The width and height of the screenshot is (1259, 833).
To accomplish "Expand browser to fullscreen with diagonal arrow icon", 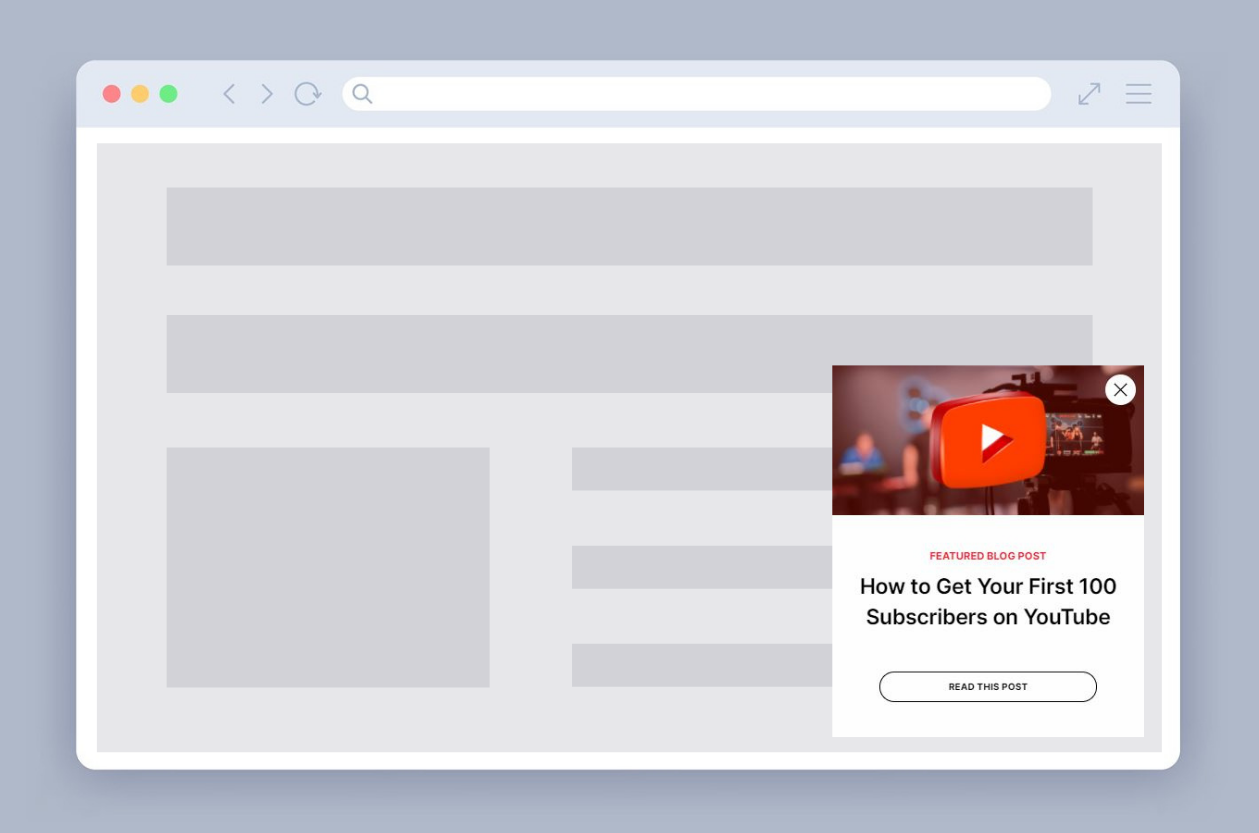I will coord(1089,94).
